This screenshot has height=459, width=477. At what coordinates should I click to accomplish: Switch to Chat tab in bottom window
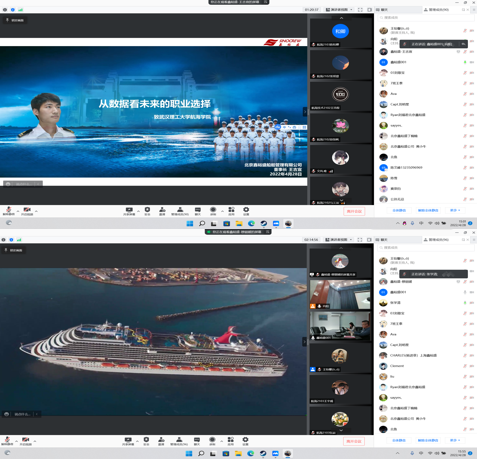coord(382,240)
